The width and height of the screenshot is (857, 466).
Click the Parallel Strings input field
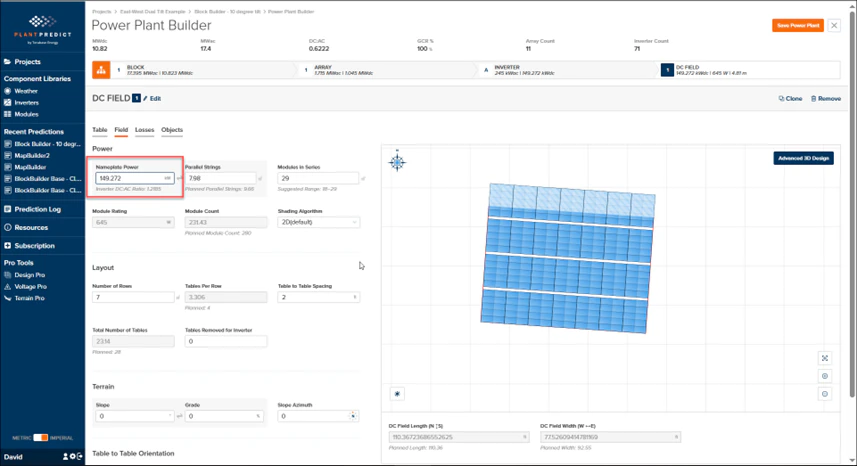pos(220,178)
